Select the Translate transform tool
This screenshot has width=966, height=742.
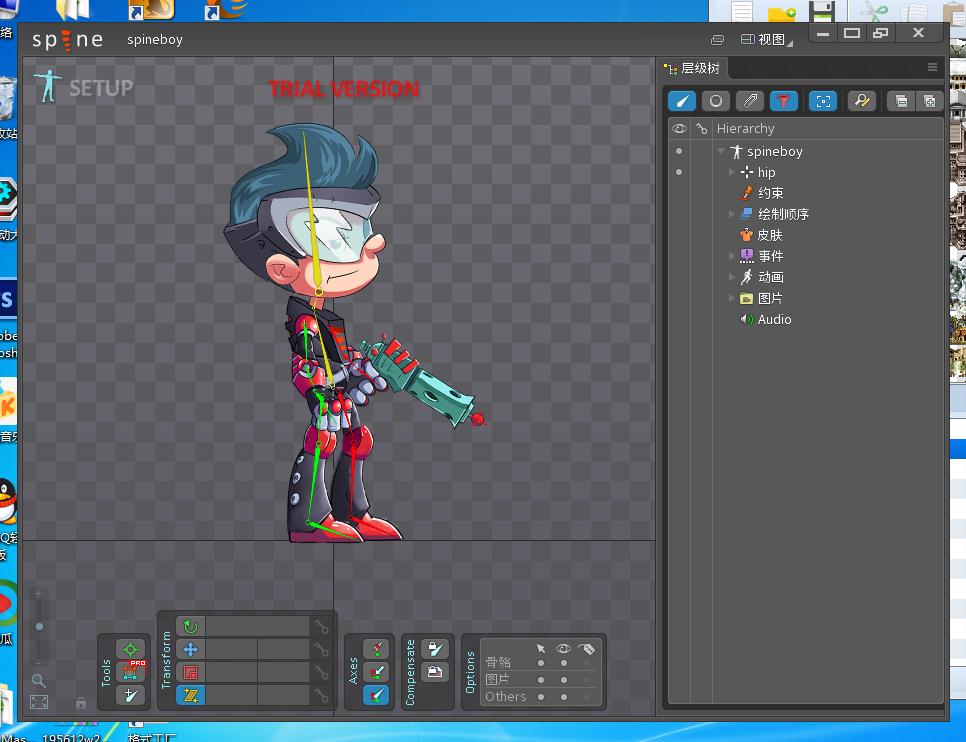click(190, 649)
